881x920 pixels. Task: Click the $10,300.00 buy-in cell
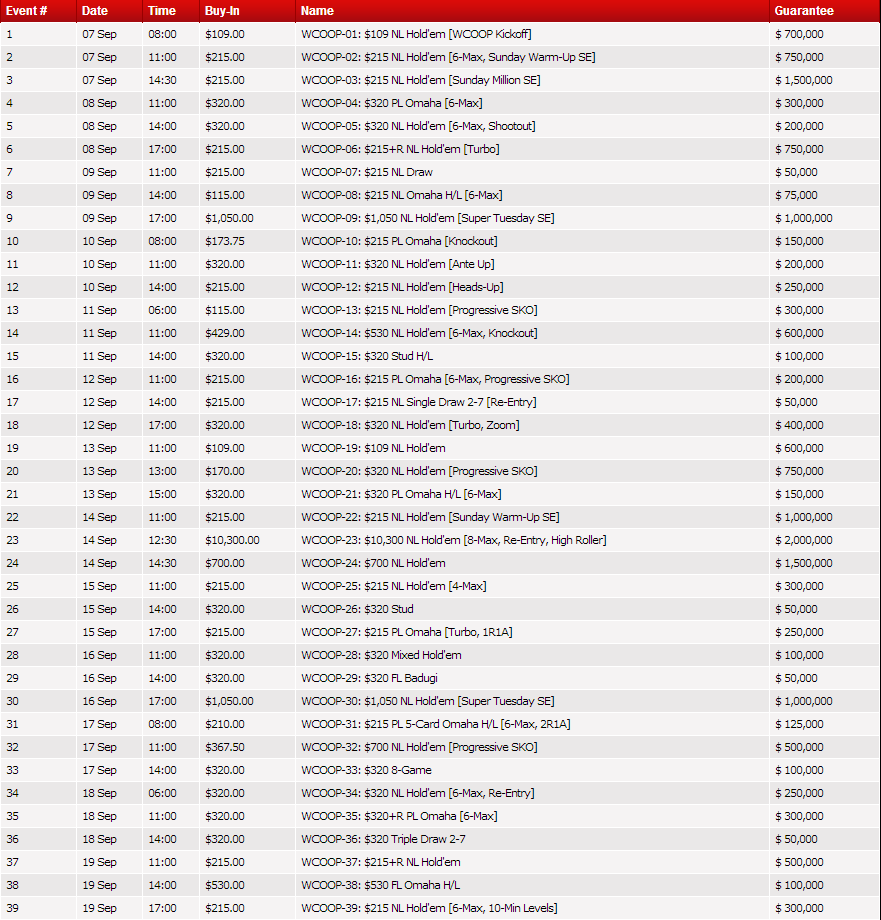[x=232, y=540]
